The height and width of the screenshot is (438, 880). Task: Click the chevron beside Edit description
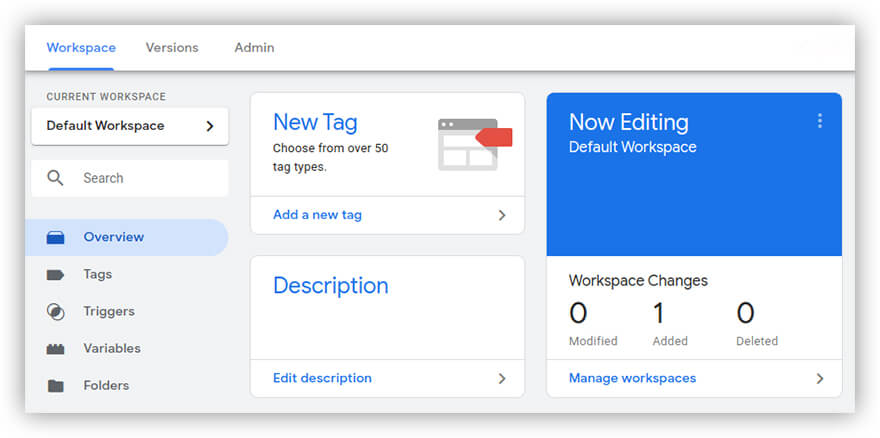tap(502, 379)
